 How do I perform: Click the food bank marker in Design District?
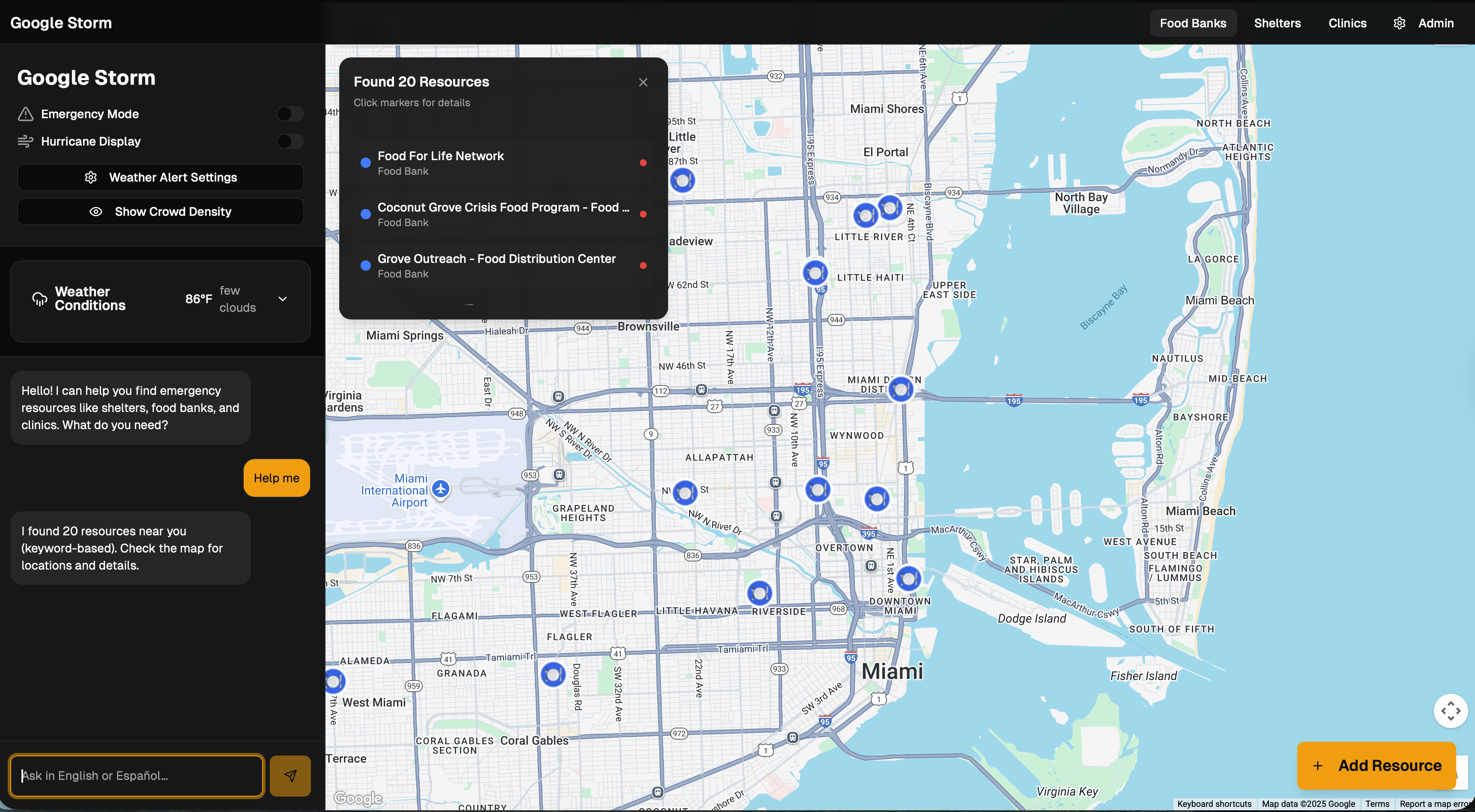pyautogui.click(x=901, y=389)
